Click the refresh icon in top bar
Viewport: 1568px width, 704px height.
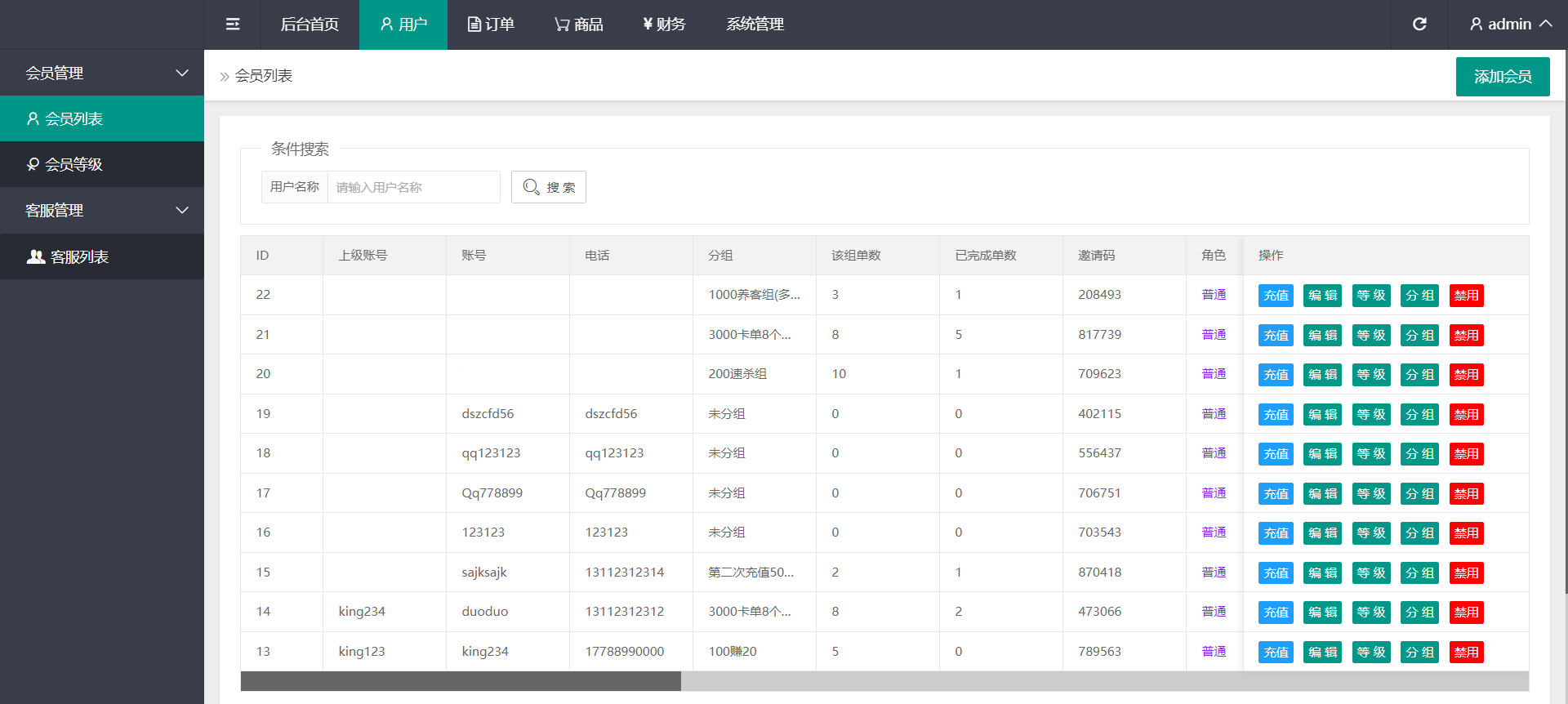tap(1419, 25)
